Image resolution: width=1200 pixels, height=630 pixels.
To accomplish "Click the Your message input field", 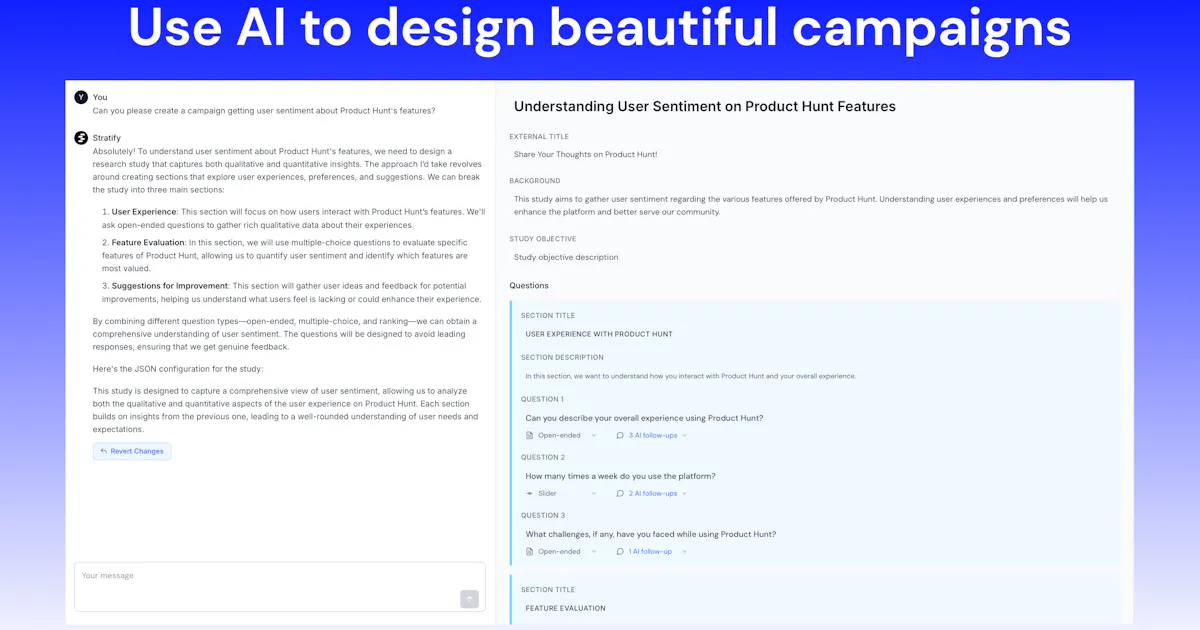I will pos(280,586).
